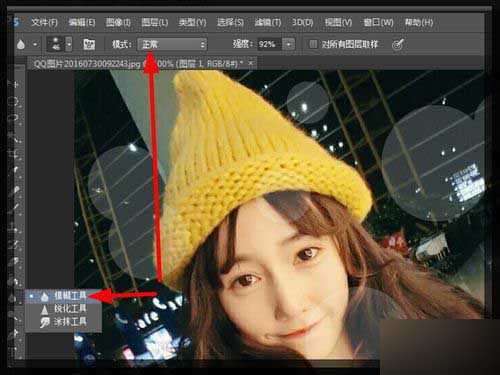Viewport: 500px width, 375px height.
Task: Open the 3D(D) menu
Action: click(303, 22)
